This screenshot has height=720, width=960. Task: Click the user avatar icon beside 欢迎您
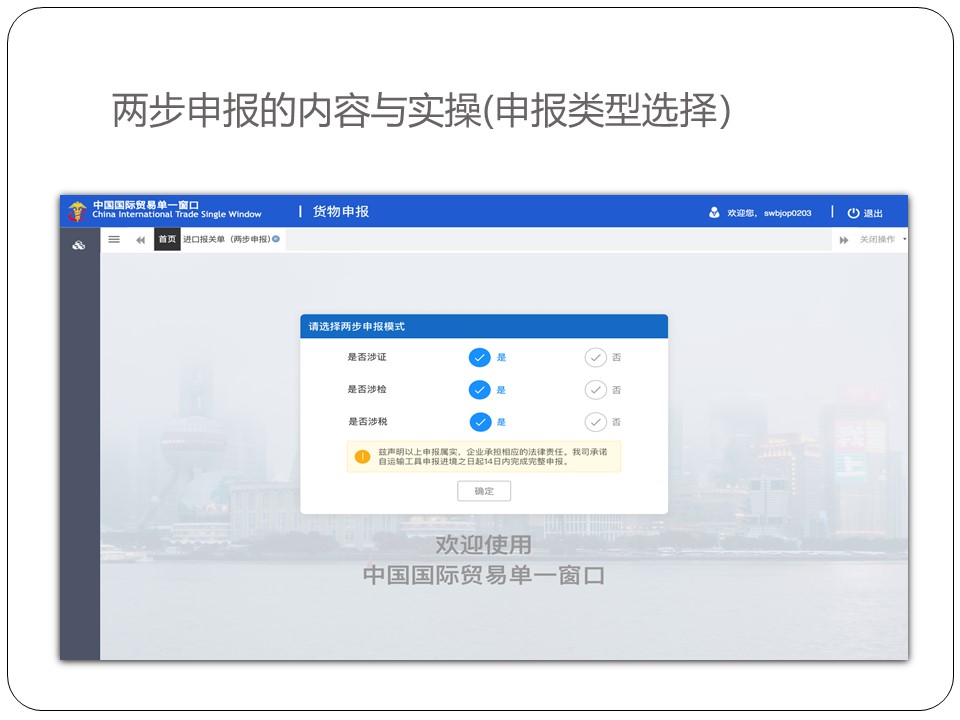pyautogui.click(x=714, y=212)
